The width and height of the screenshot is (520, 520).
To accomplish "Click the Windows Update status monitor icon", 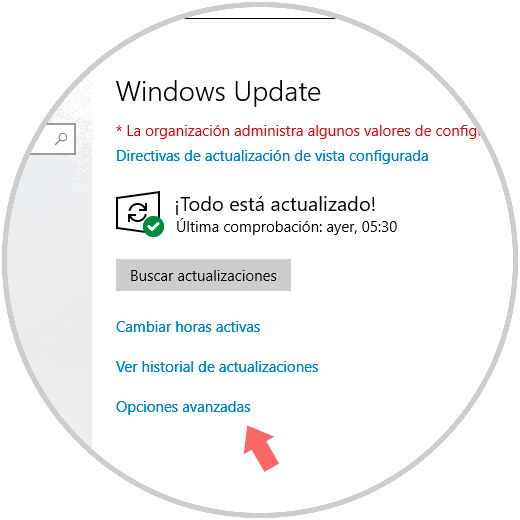I will click(x=140, y=214).
